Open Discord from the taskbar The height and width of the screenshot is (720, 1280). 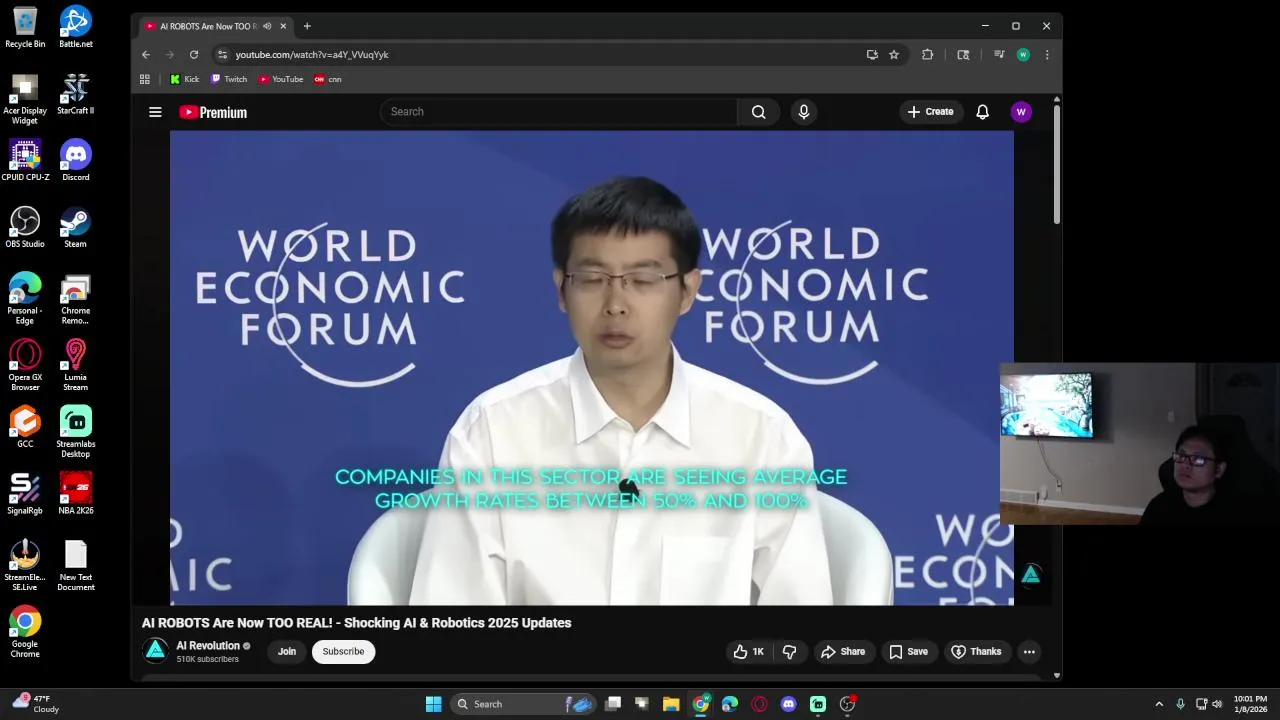coord(788,704)
